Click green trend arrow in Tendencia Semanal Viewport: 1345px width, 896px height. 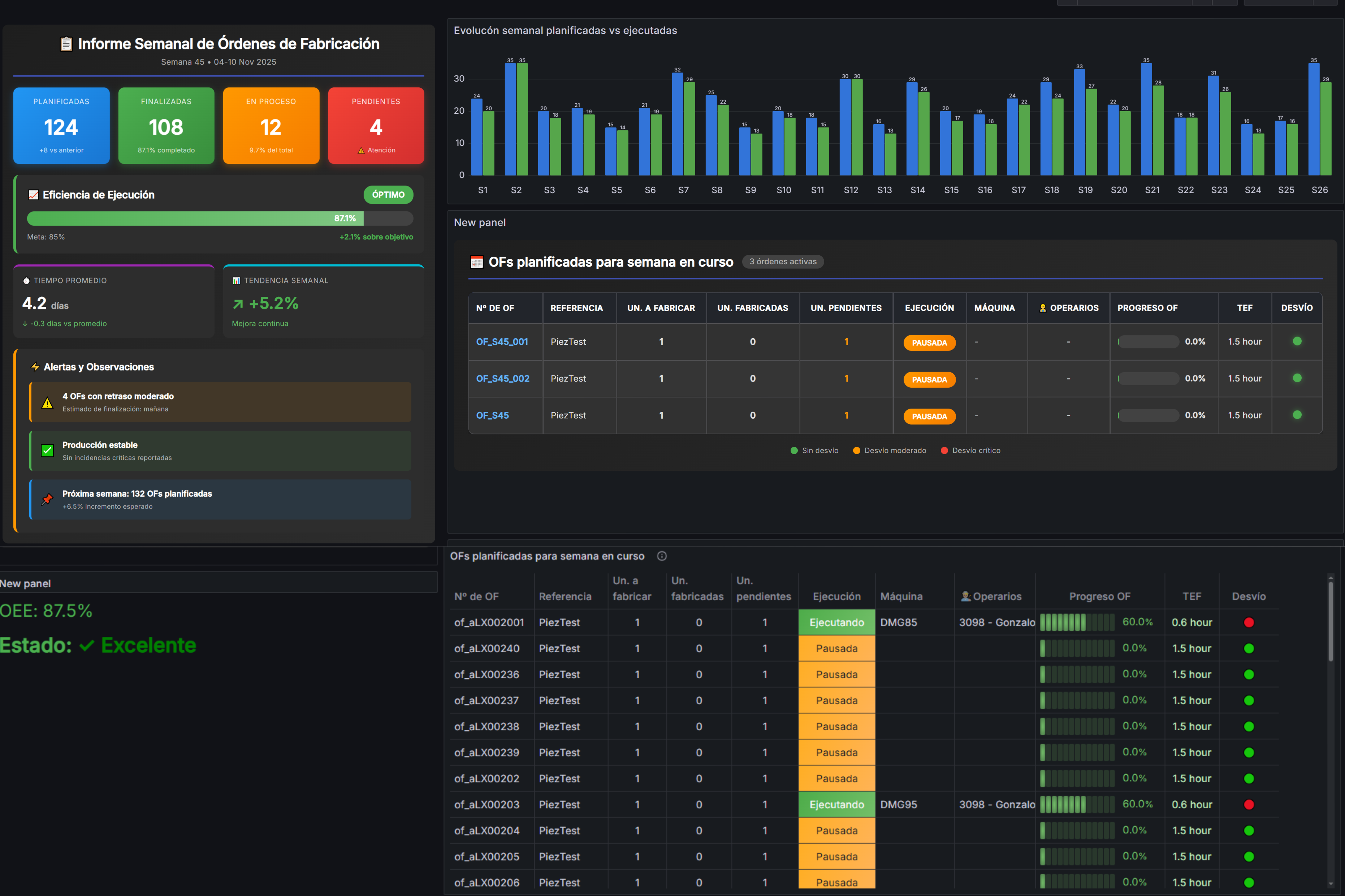(238, 304)
